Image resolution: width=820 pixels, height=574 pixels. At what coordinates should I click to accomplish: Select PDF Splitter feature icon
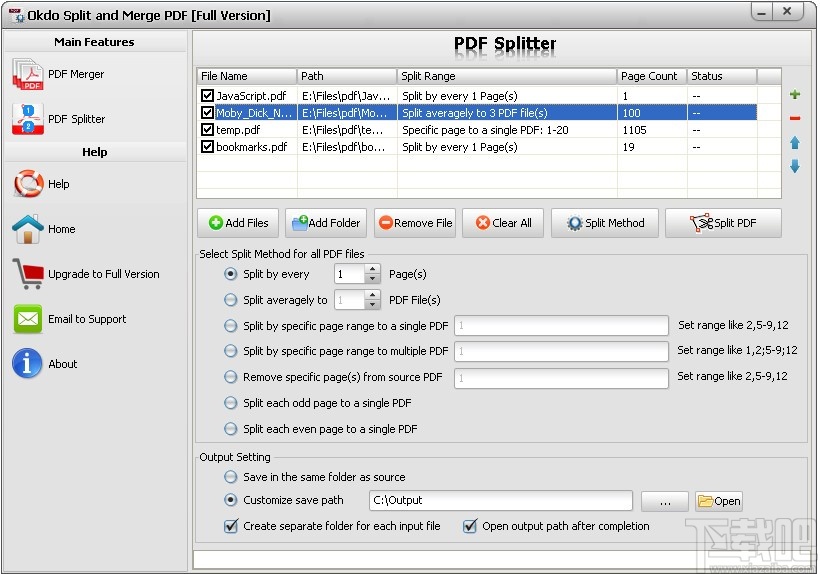28,119
